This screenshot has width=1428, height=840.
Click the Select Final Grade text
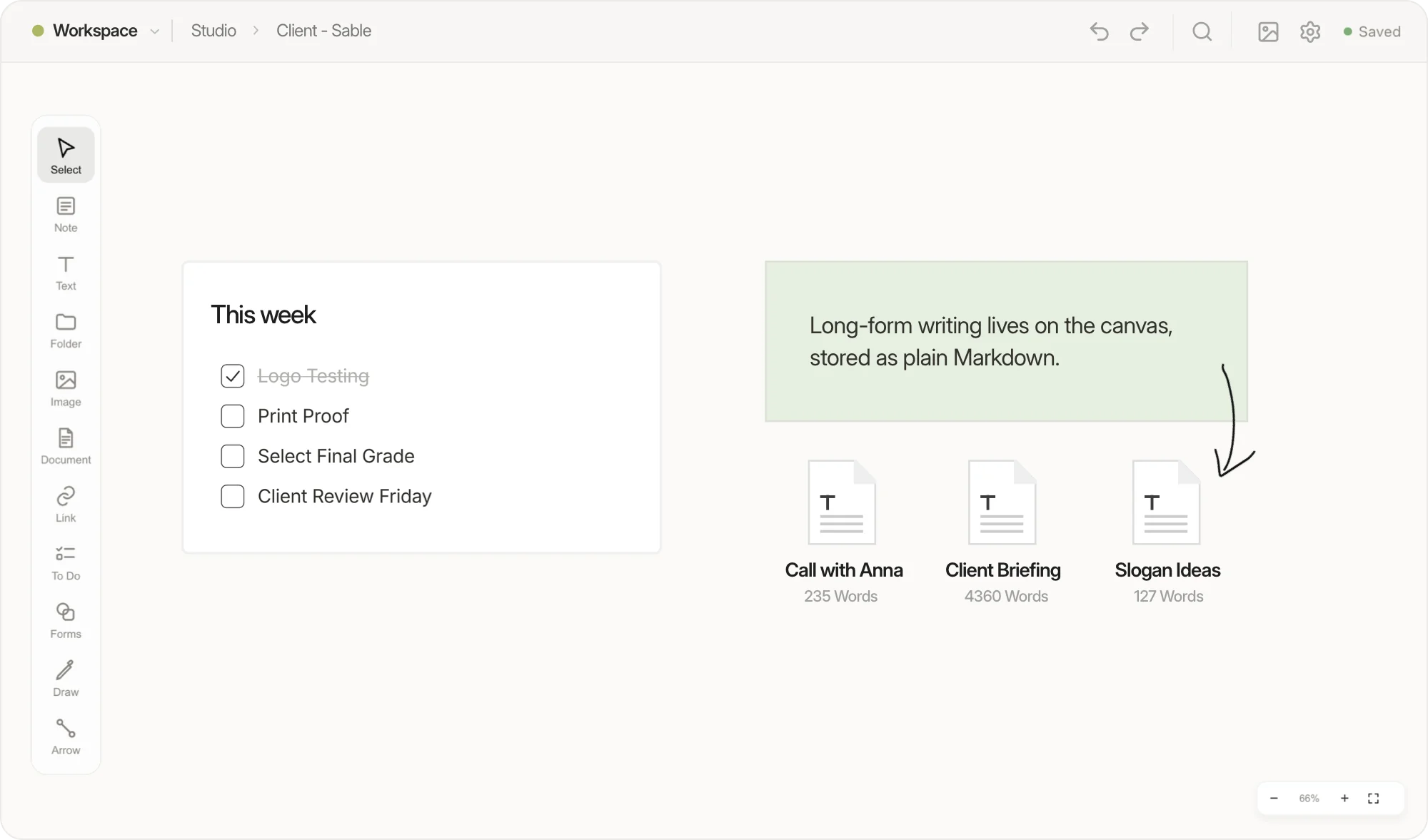coord(336,456)
